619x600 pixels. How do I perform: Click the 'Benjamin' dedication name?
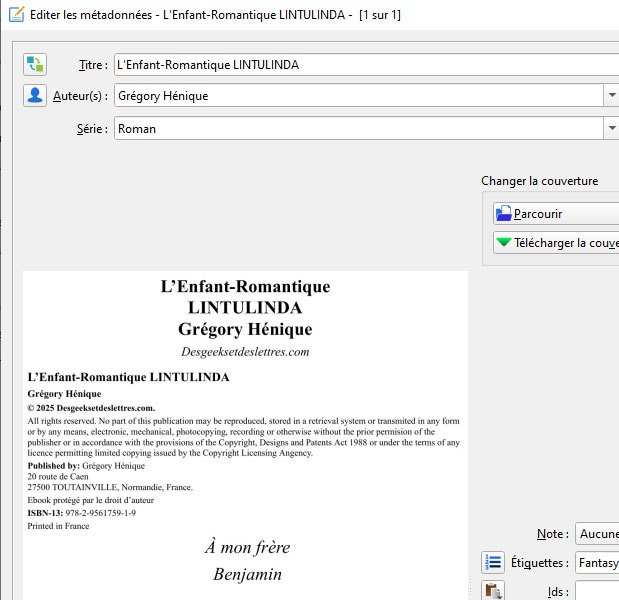248,574
